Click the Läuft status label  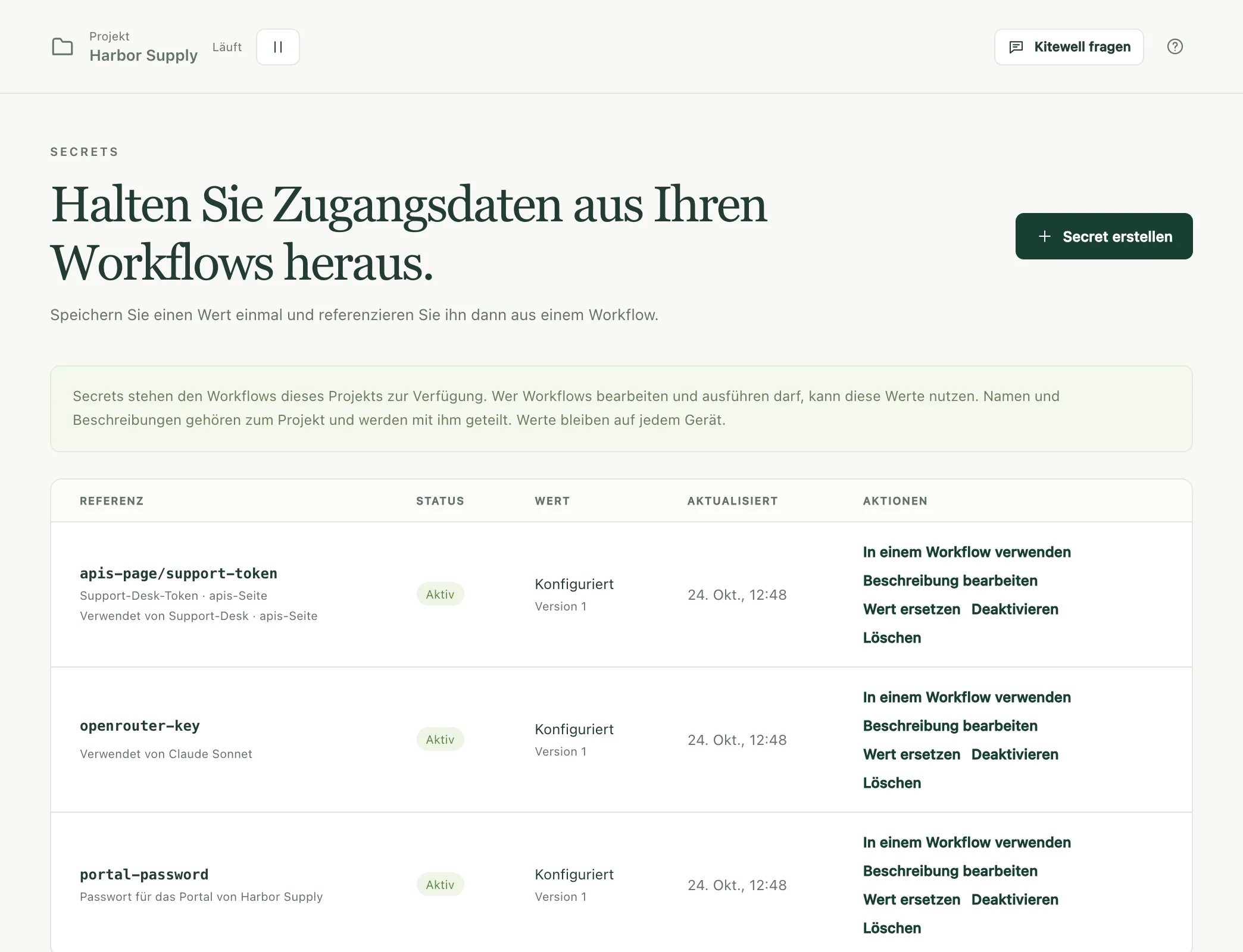(227, 47)
